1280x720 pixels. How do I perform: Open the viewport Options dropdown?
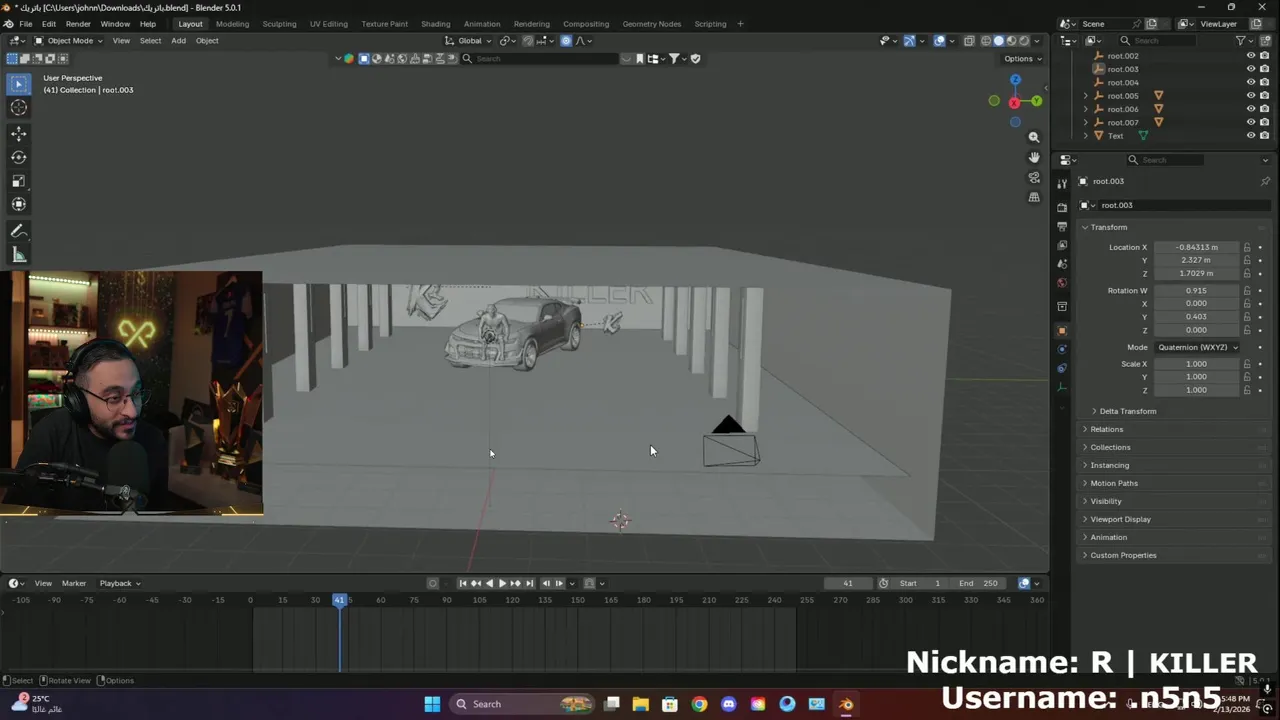pos(1023,58)
